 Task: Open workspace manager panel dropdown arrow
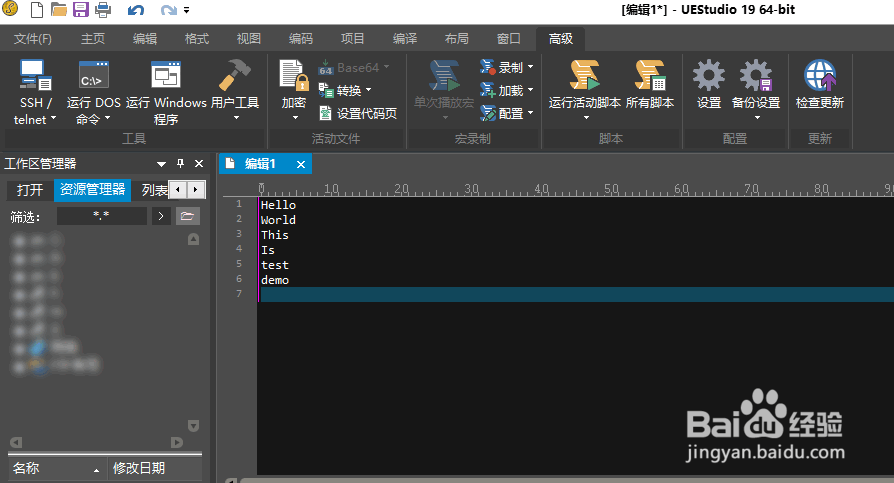coord(161,164)
